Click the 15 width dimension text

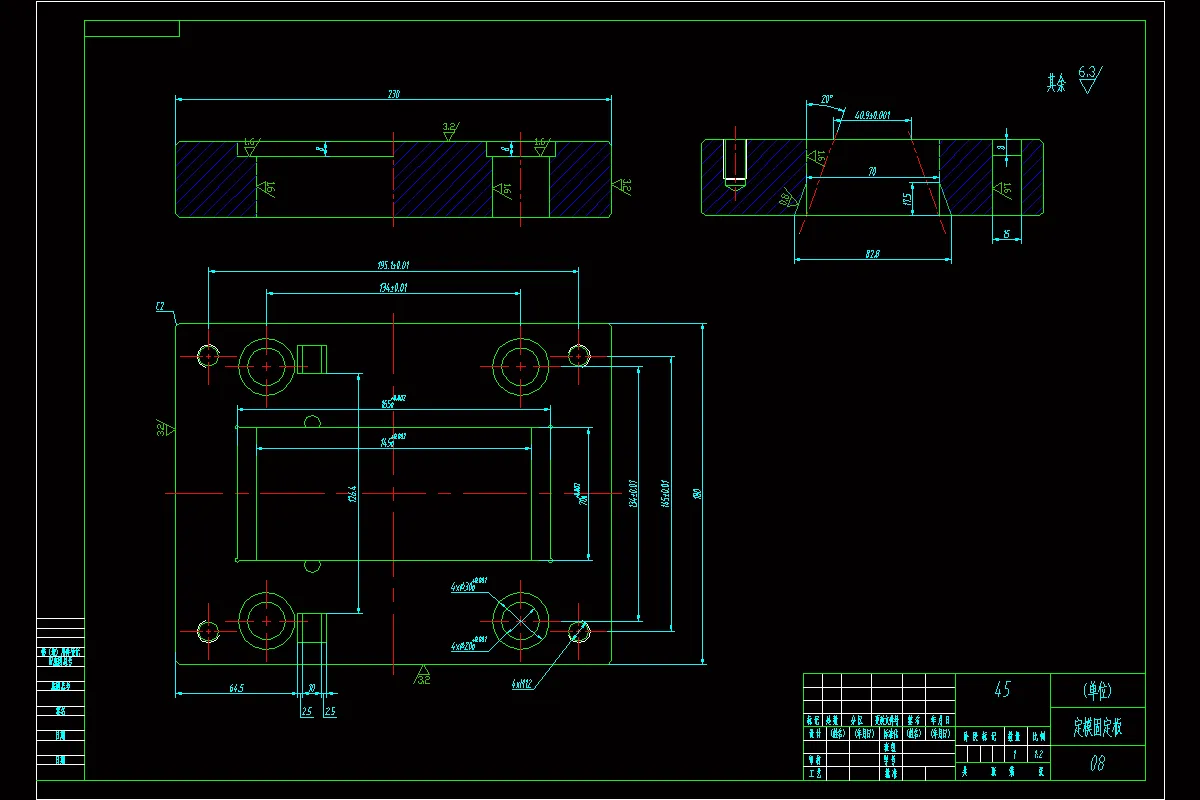[x=1006, y=234]
